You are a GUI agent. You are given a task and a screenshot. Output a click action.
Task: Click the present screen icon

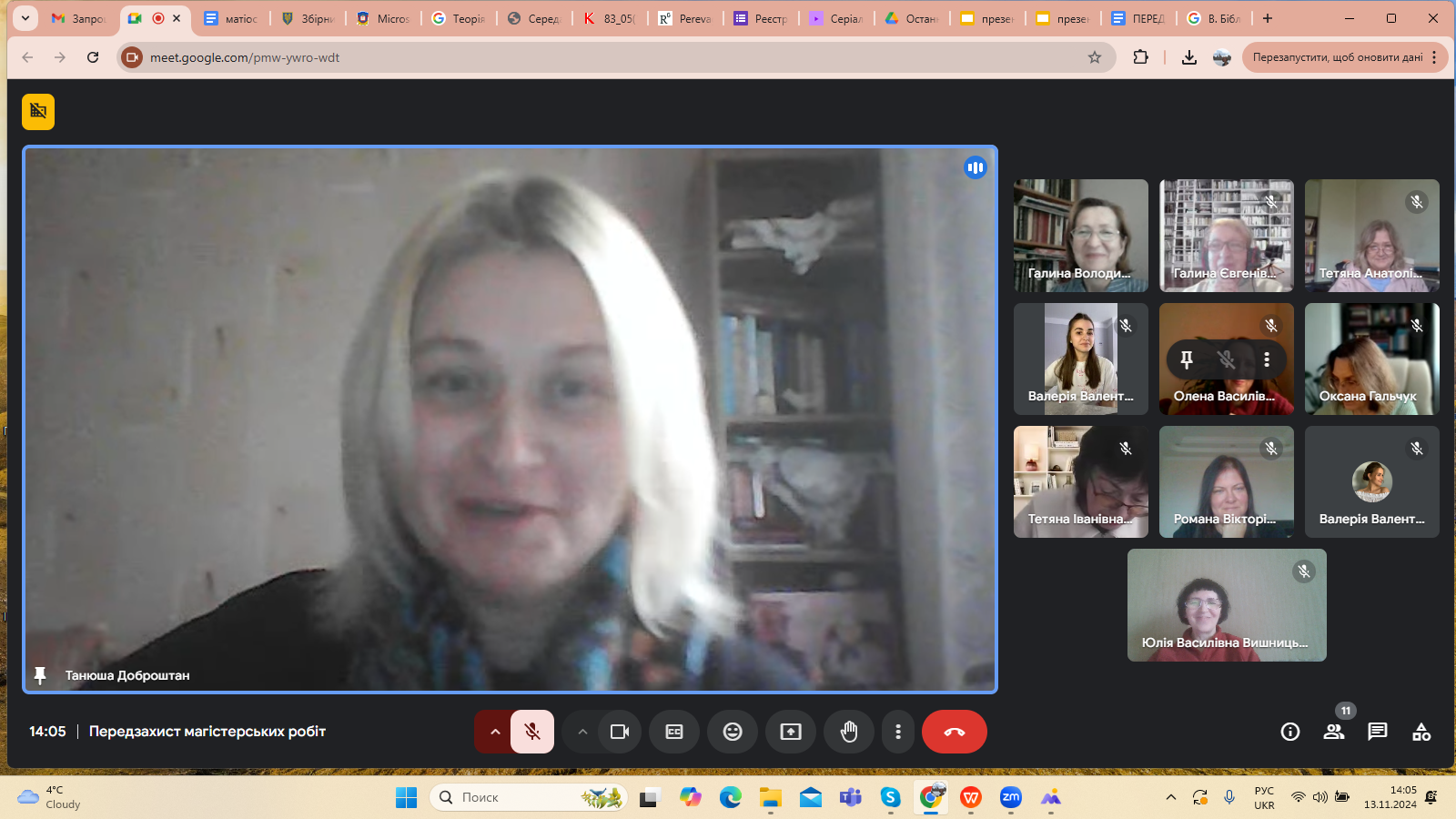[790, 732]
